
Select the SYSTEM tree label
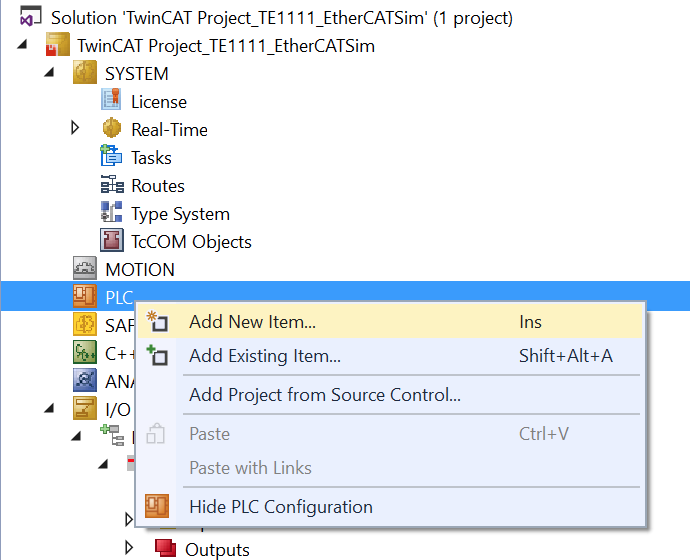click(136, 73)
